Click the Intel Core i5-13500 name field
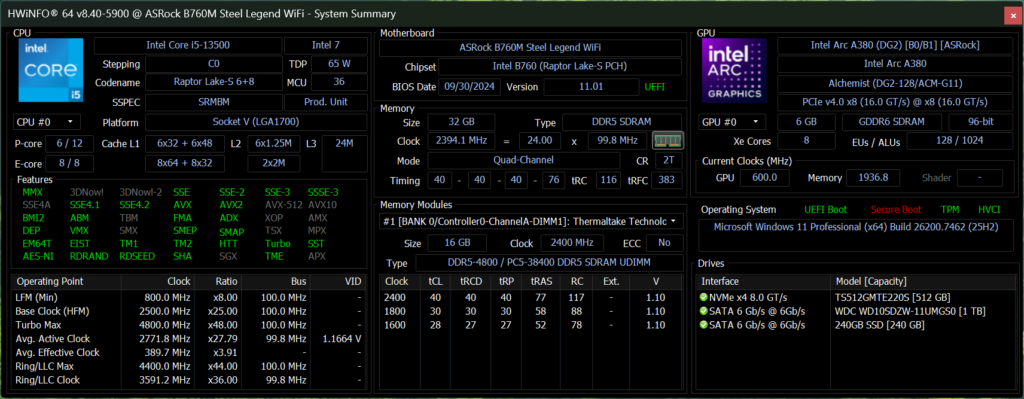The width and height of the screenshot is (1024, 399). [188, 46]
